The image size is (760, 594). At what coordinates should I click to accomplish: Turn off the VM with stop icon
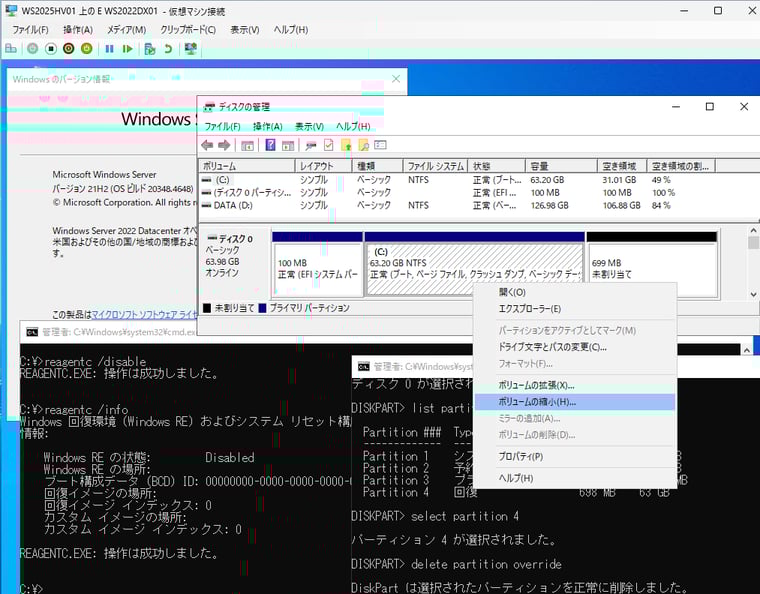click(x=51, y=48)
